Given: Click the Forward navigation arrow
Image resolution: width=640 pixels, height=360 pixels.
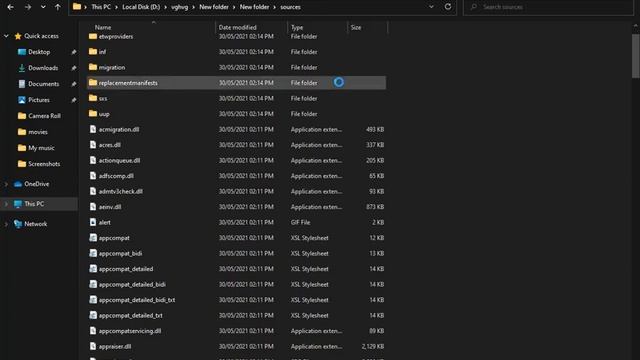Looking at the screenshot, I should pyautogui.click(x=27, y=7).
